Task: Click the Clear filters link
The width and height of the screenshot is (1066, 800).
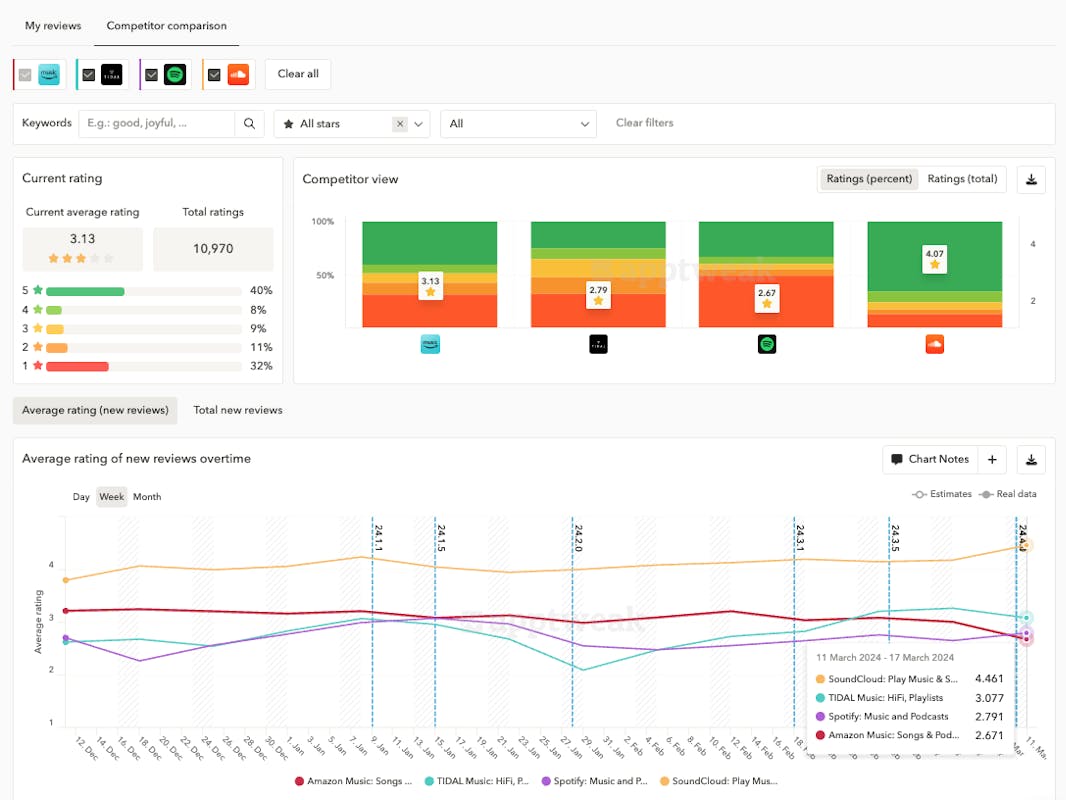Action: 644,123
